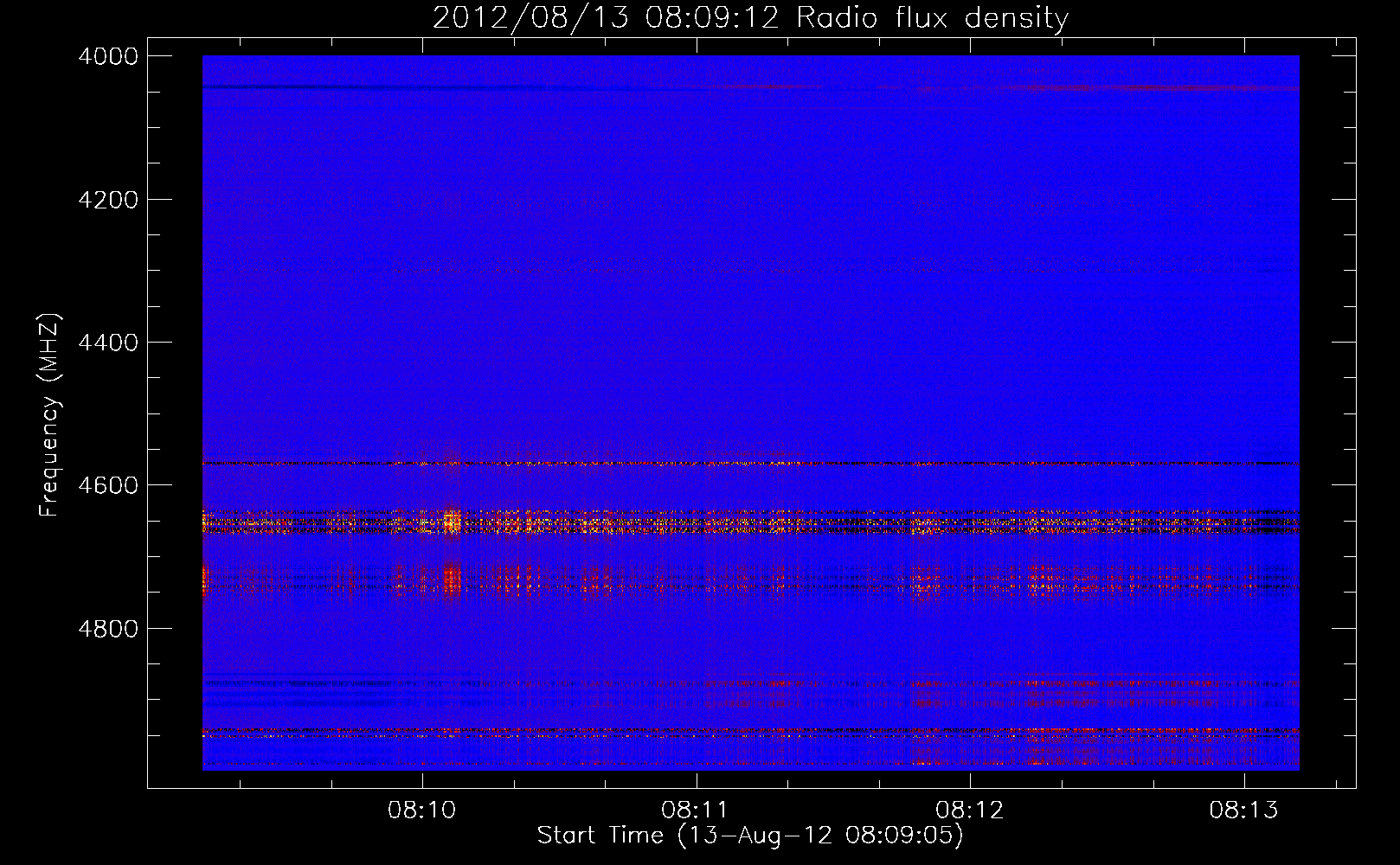
Task: Click the 08:12 time tick label
Action: 970,811
